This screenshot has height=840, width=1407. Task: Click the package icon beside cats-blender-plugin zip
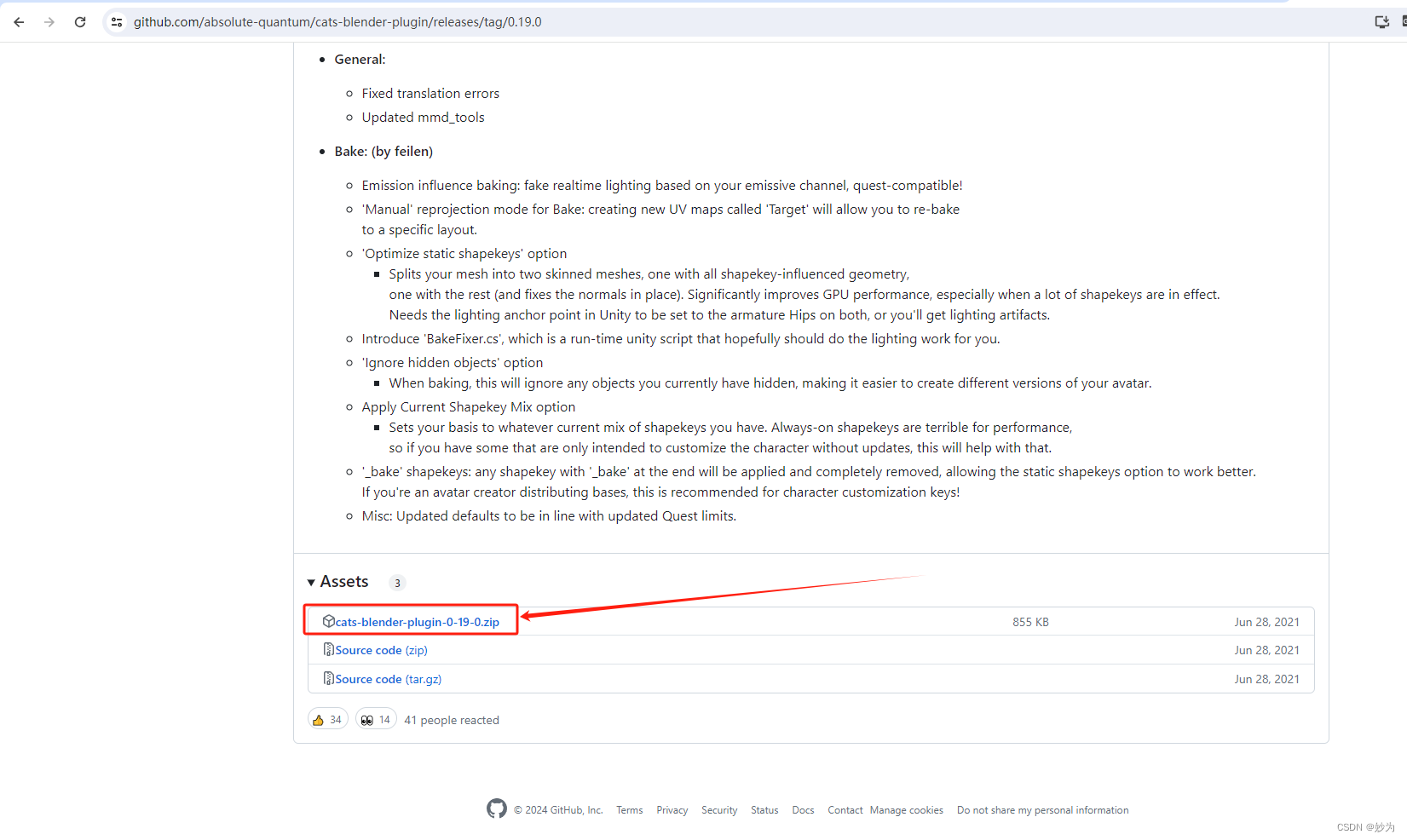[x=328, y=621]
